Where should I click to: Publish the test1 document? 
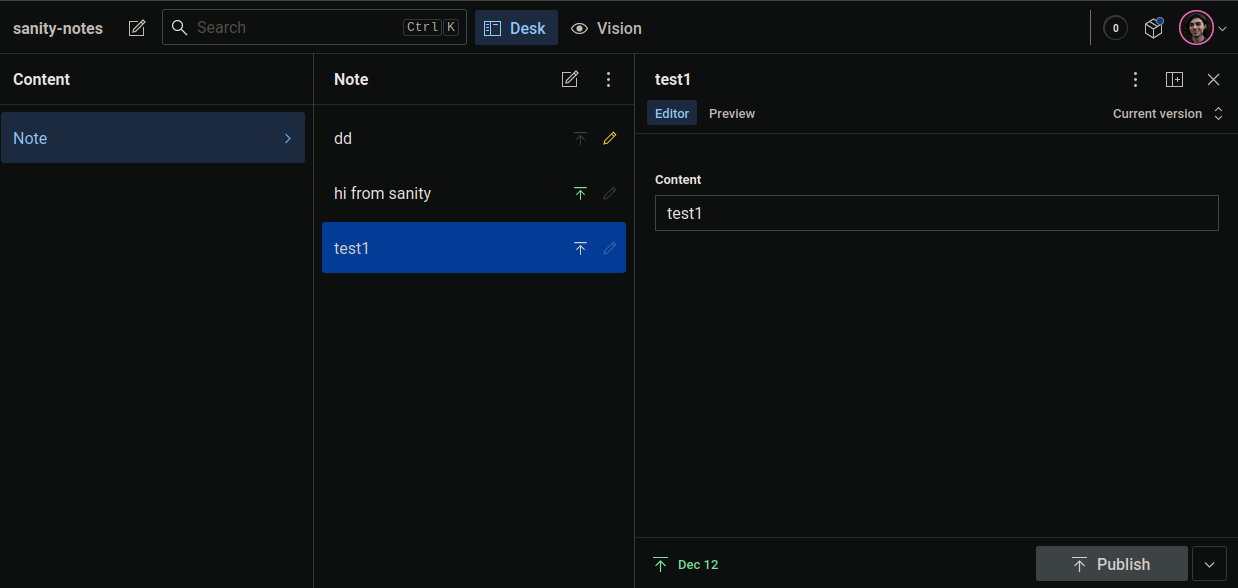(1112, 564)
